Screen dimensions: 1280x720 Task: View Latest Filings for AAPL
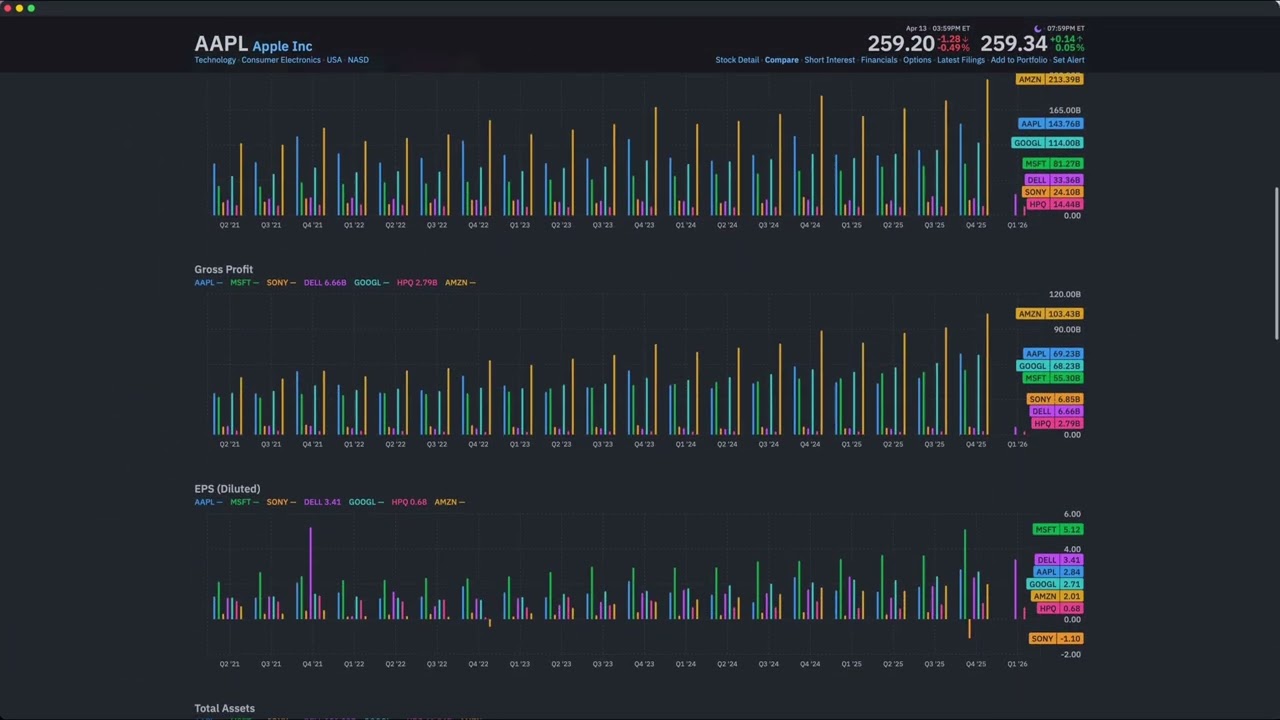pos(960,60)
